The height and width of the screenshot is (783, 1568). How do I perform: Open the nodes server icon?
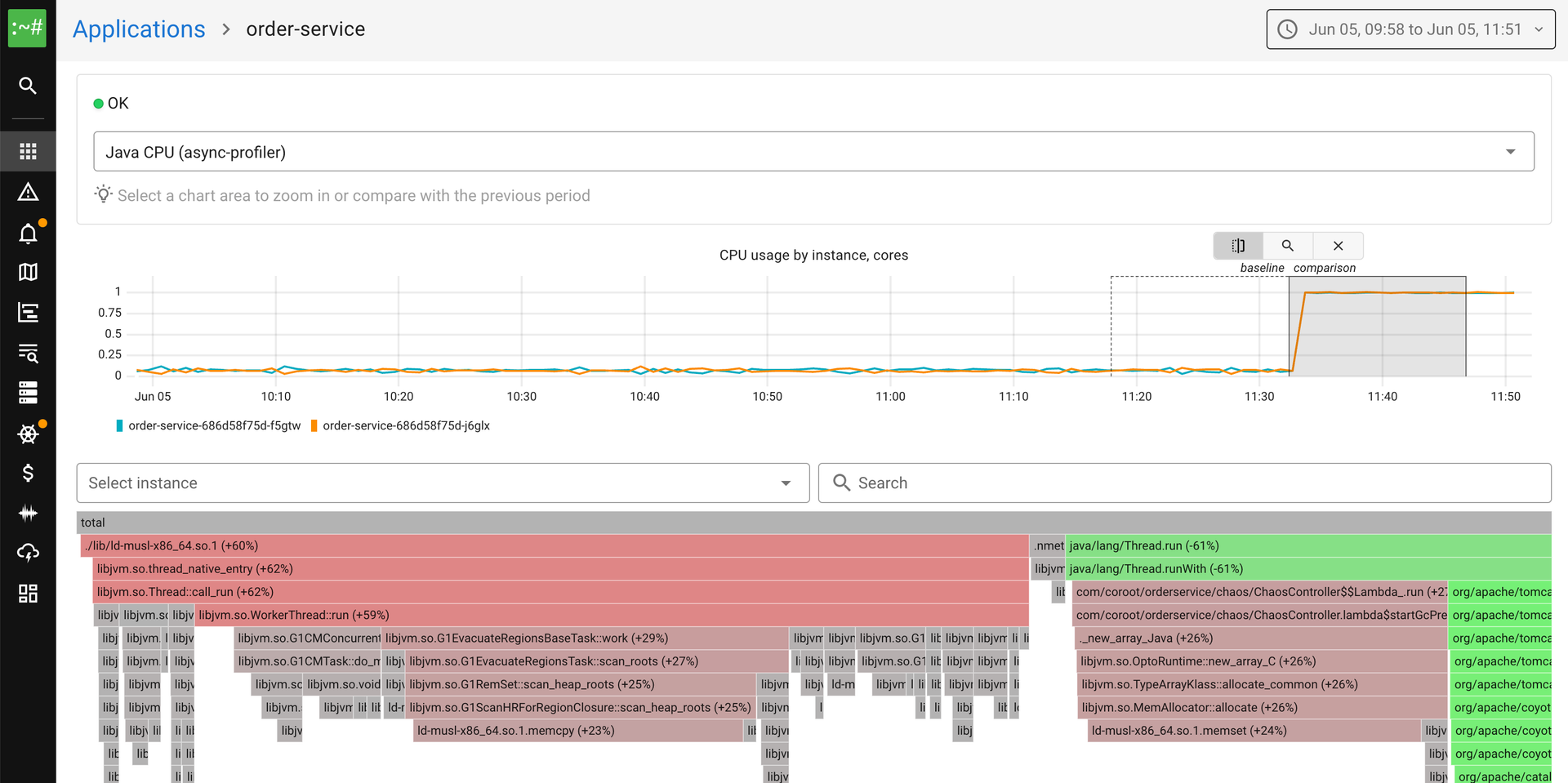click(x=28, y=393)
